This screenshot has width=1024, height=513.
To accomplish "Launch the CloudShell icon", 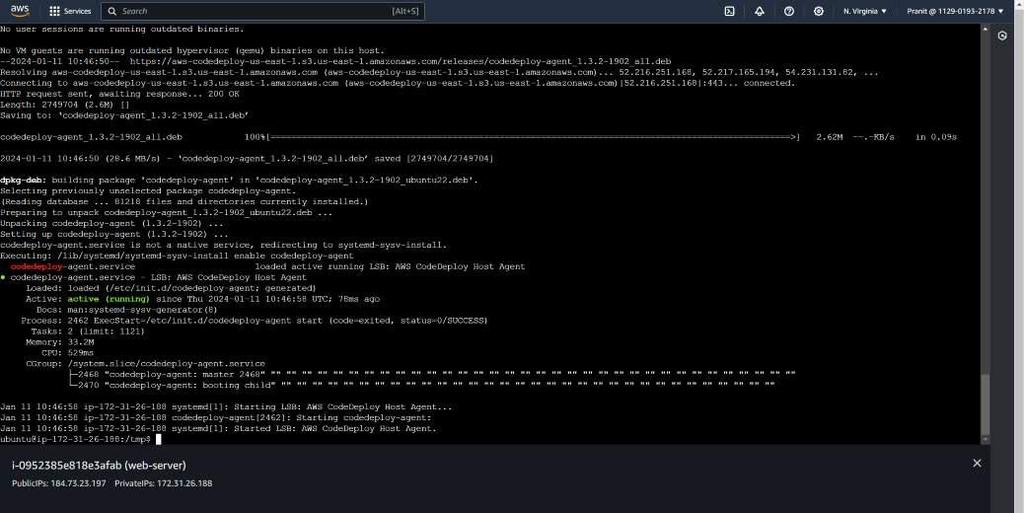I will (x=729, y=11).
